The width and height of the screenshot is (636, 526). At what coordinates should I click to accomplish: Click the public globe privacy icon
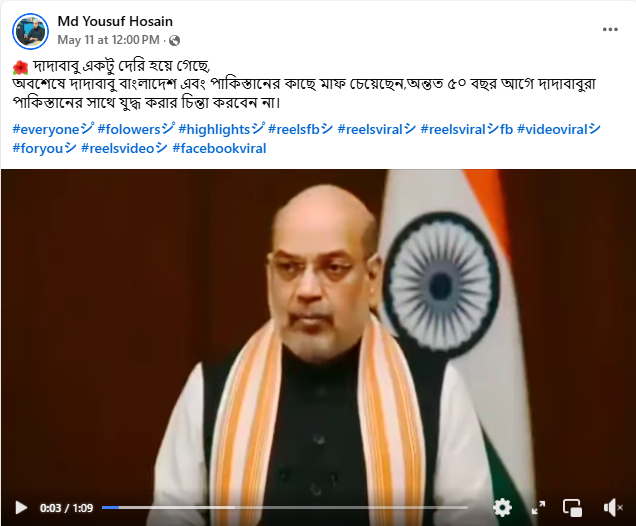coord(174,40)
